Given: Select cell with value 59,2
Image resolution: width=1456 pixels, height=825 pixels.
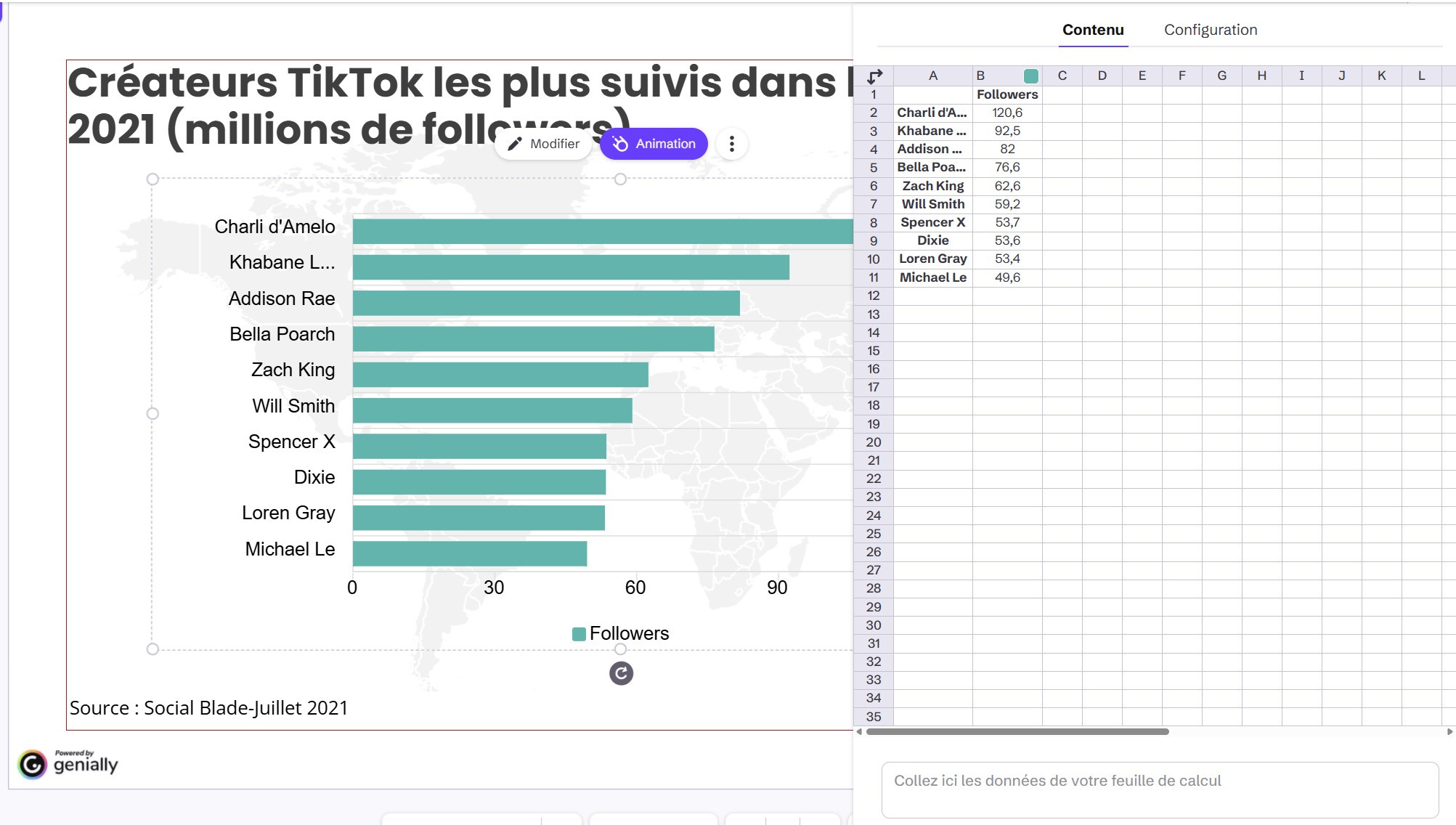Looking at the screenshot, I should [1007, 204].
